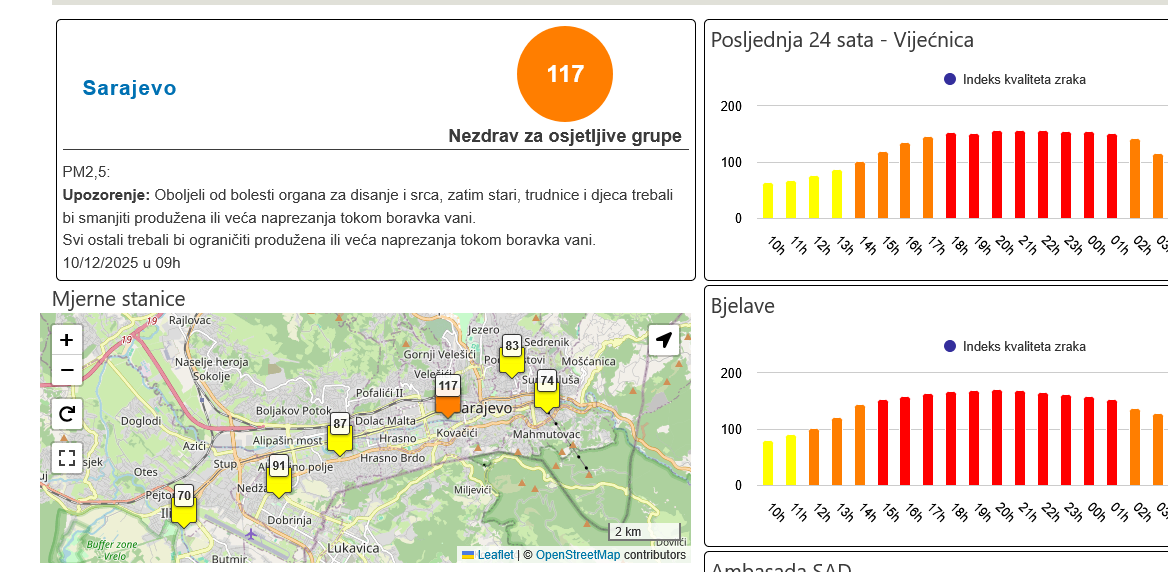Screen dimensions: 1168x572
Task: Zoom in on the stations map
Action: point(66,340)
